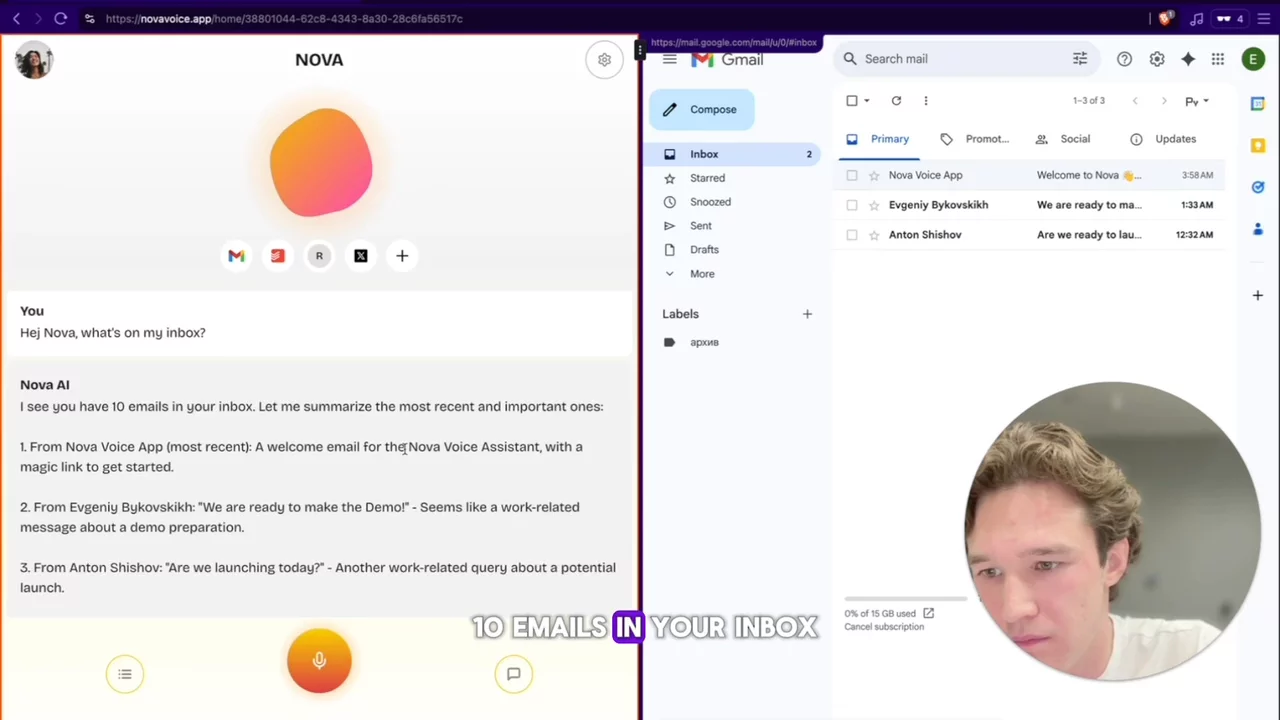Image resolution: width=1280 pixels, height=720 pixels.
Task: Create a new label with plus icon
Action: 807,314
